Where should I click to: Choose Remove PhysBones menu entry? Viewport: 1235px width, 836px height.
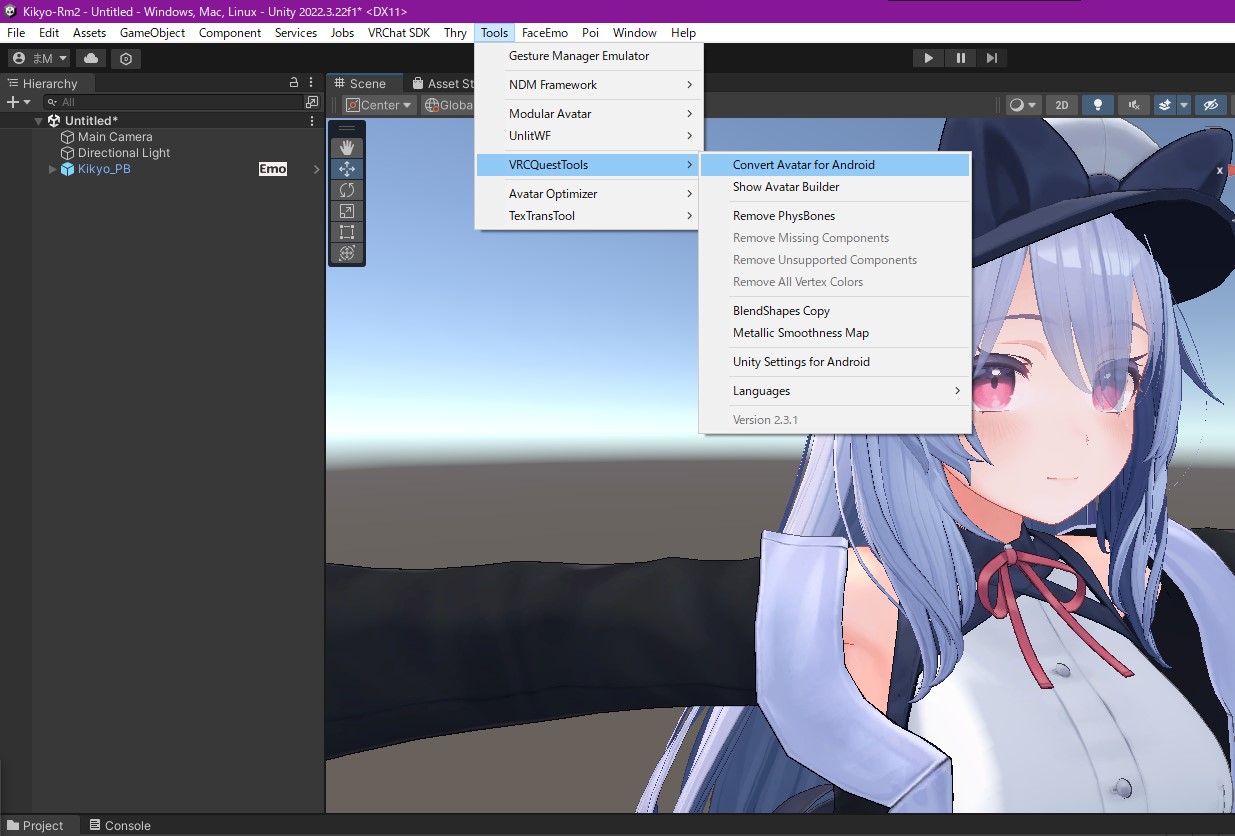836,216
